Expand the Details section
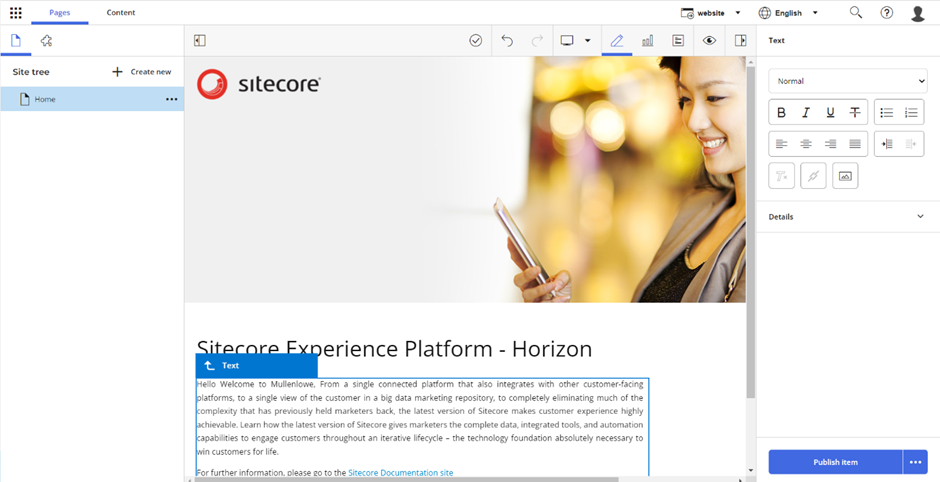The image size is (940, 482). point(848,216)
